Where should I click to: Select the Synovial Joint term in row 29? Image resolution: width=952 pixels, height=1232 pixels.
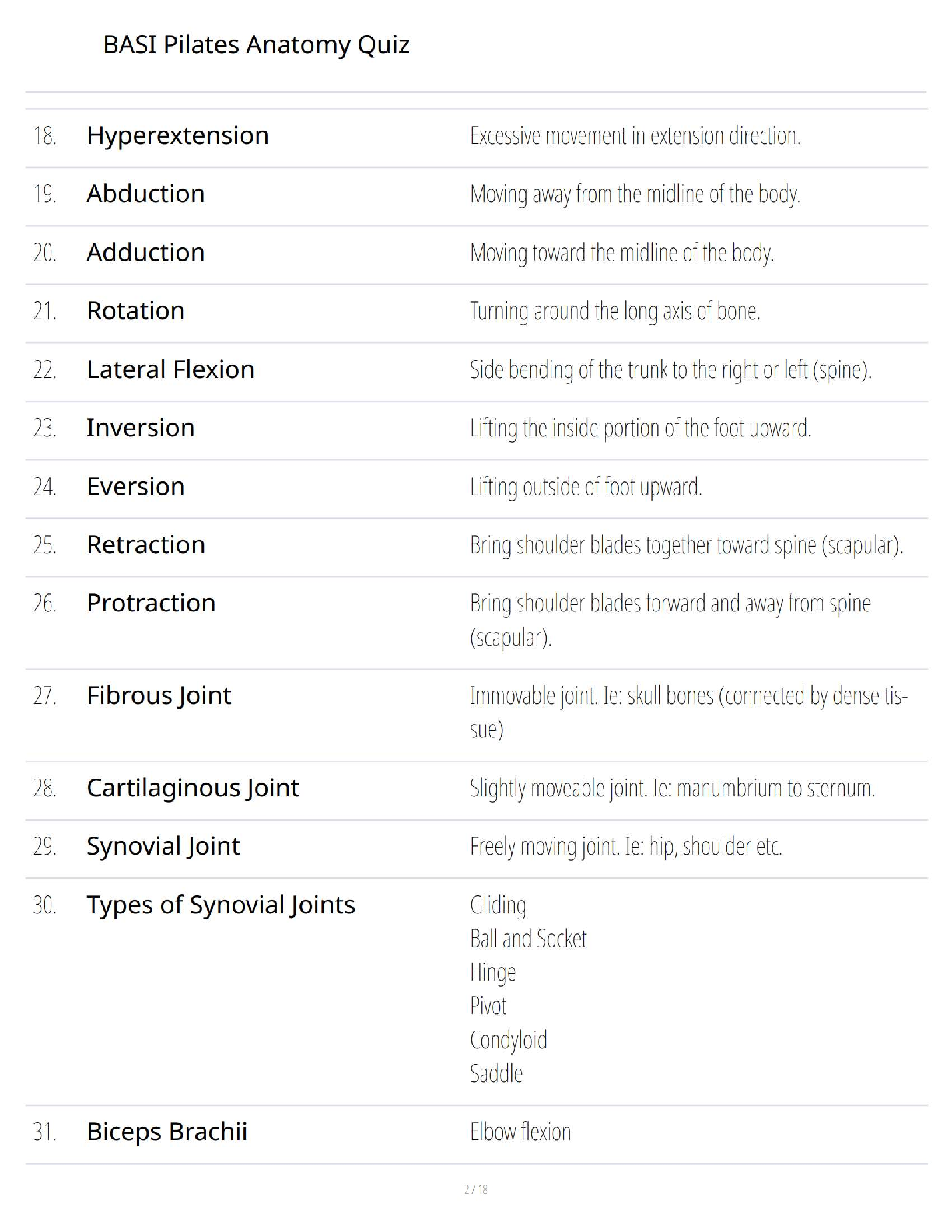pyautogui.click(x=163, y=846)
